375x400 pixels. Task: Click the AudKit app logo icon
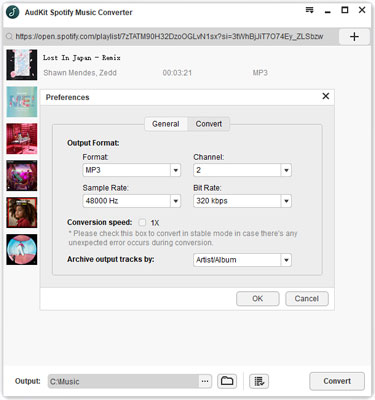13,12
